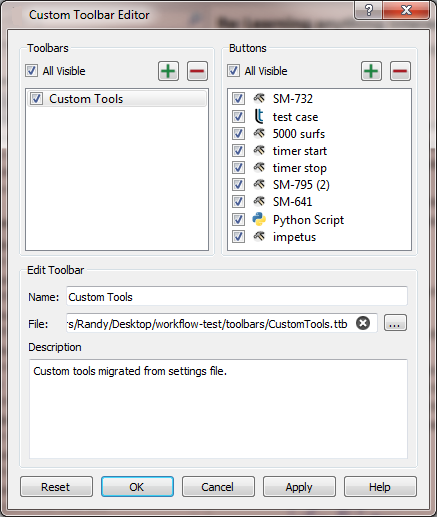Click the Reset button

click(56, 487)
